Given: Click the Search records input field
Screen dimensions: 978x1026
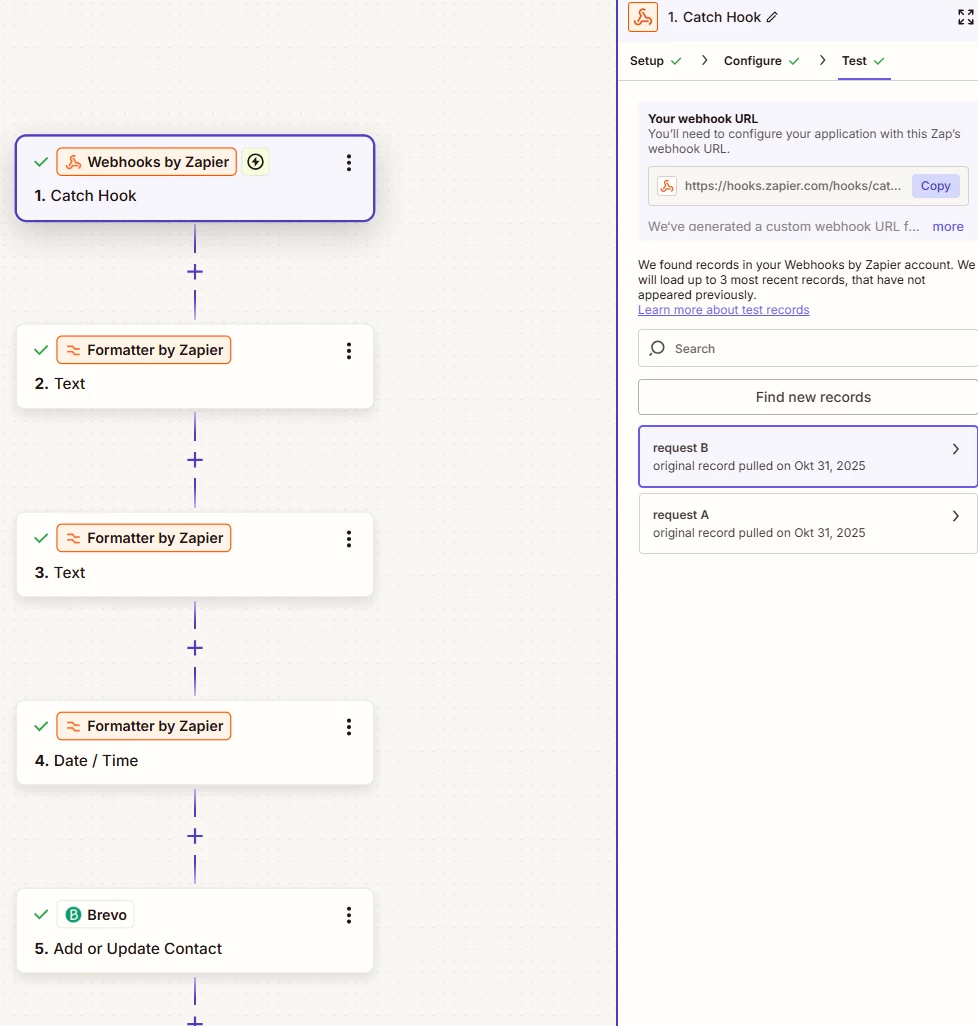Looking at the screenshot, I should pyautogui.click(x=808, y=348).
